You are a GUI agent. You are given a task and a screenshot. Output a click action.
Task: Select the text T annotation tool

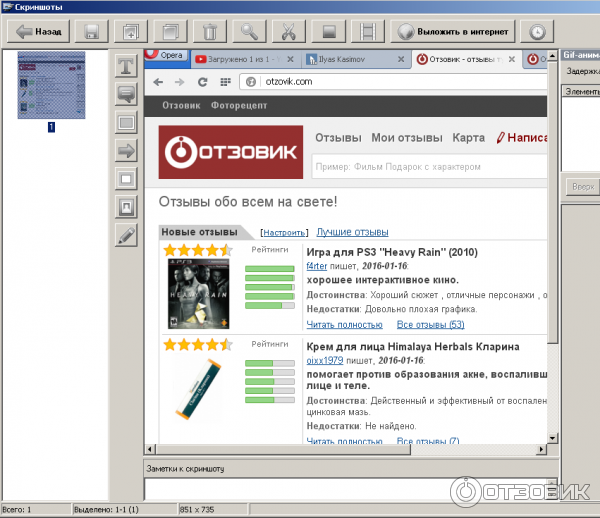(x=126, y=66)
